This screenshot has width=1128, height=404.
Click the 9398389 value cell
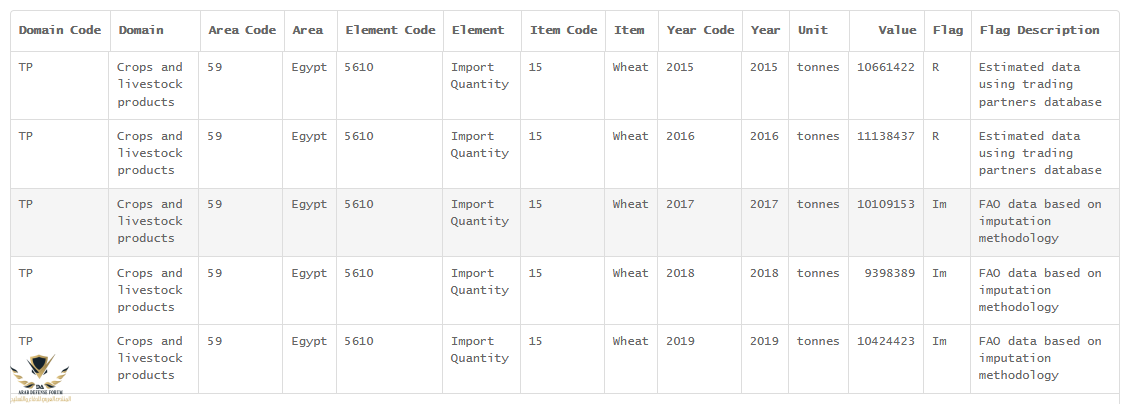pos(889,273)
